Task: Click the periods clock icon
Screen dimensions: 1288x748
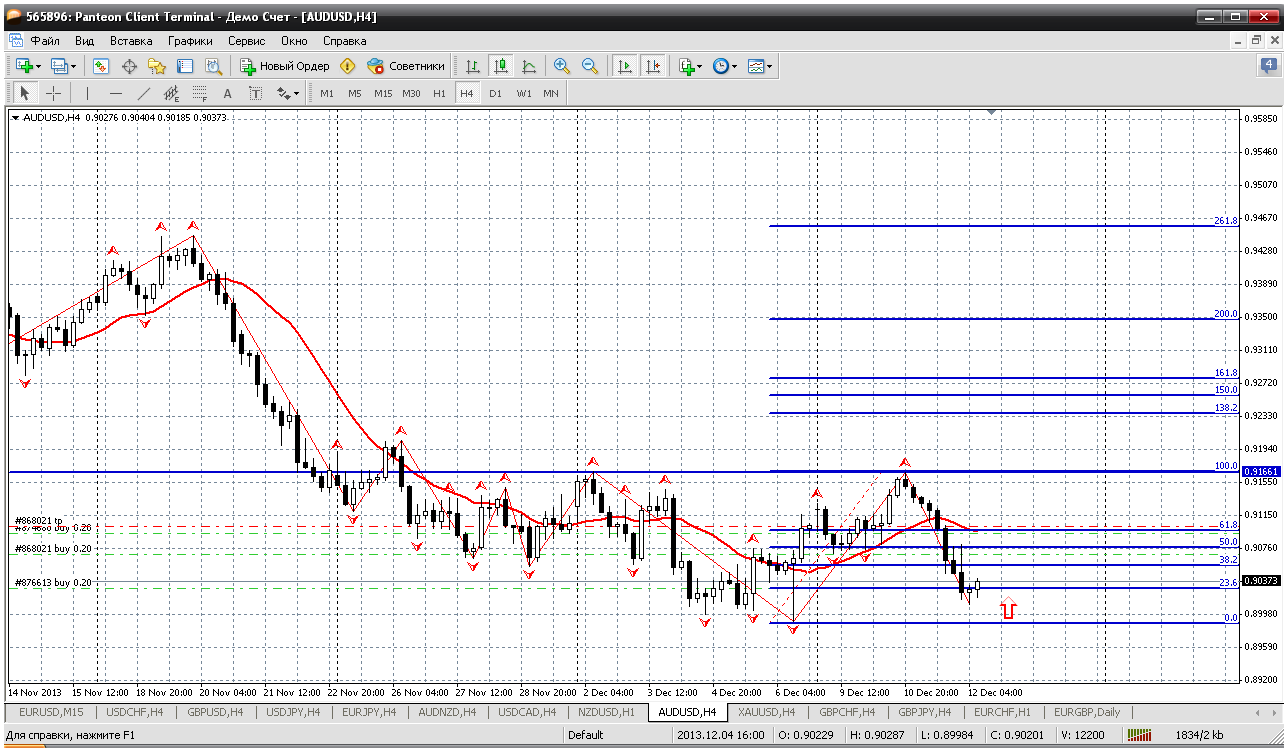Action: (721, 66)
